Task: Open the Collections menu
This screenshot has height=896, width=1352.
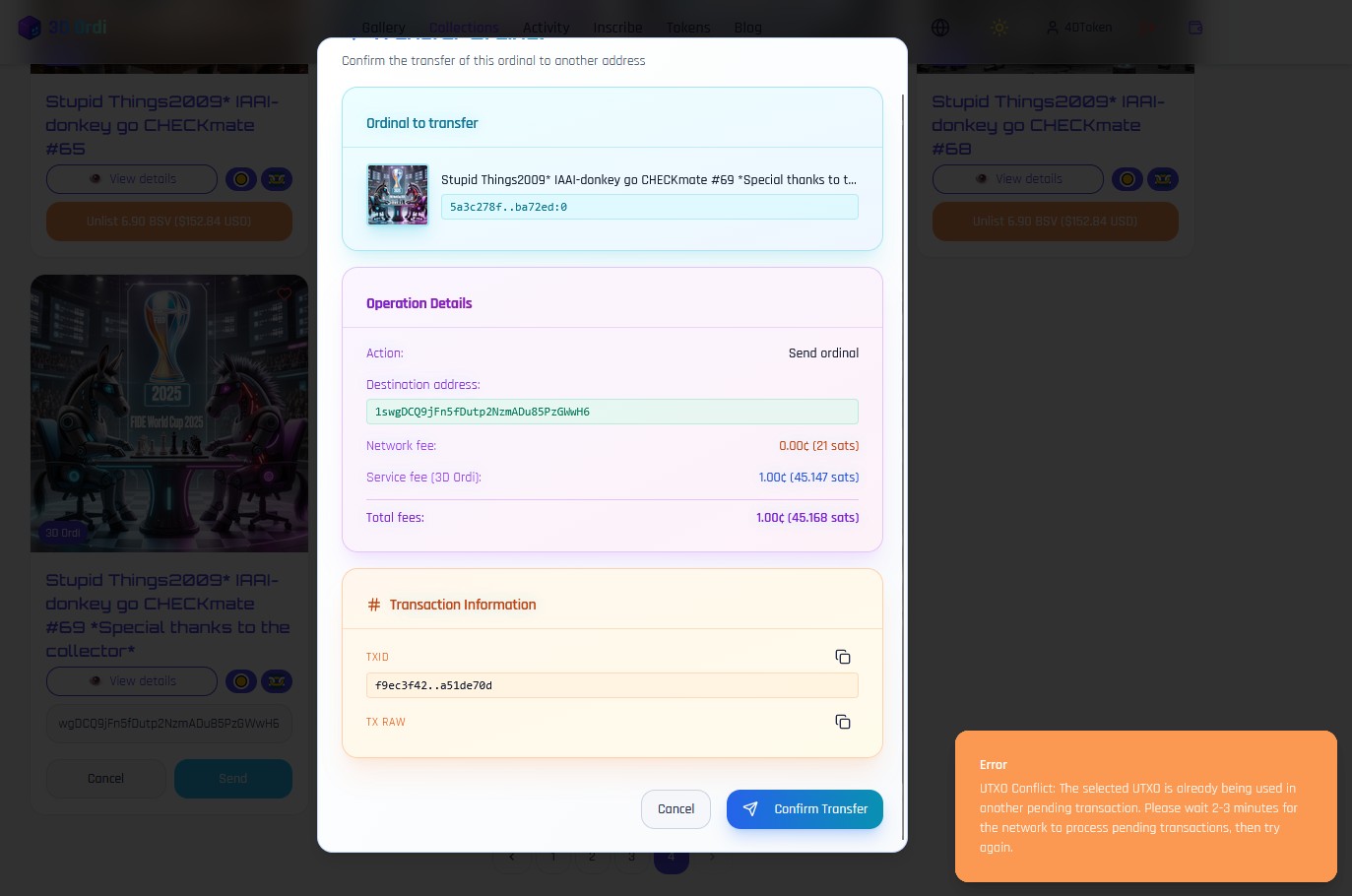Action: coord(464,28)
